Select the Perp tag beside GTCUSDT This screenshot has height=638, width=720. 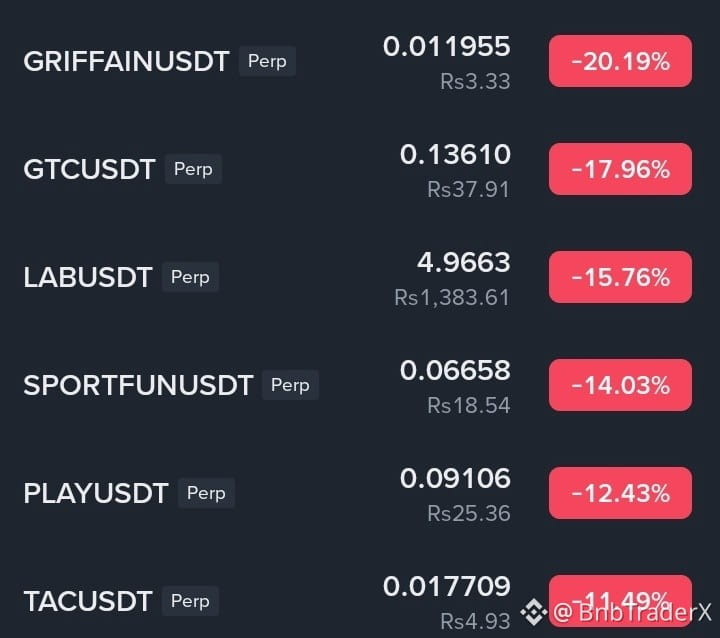coord(193,169)
